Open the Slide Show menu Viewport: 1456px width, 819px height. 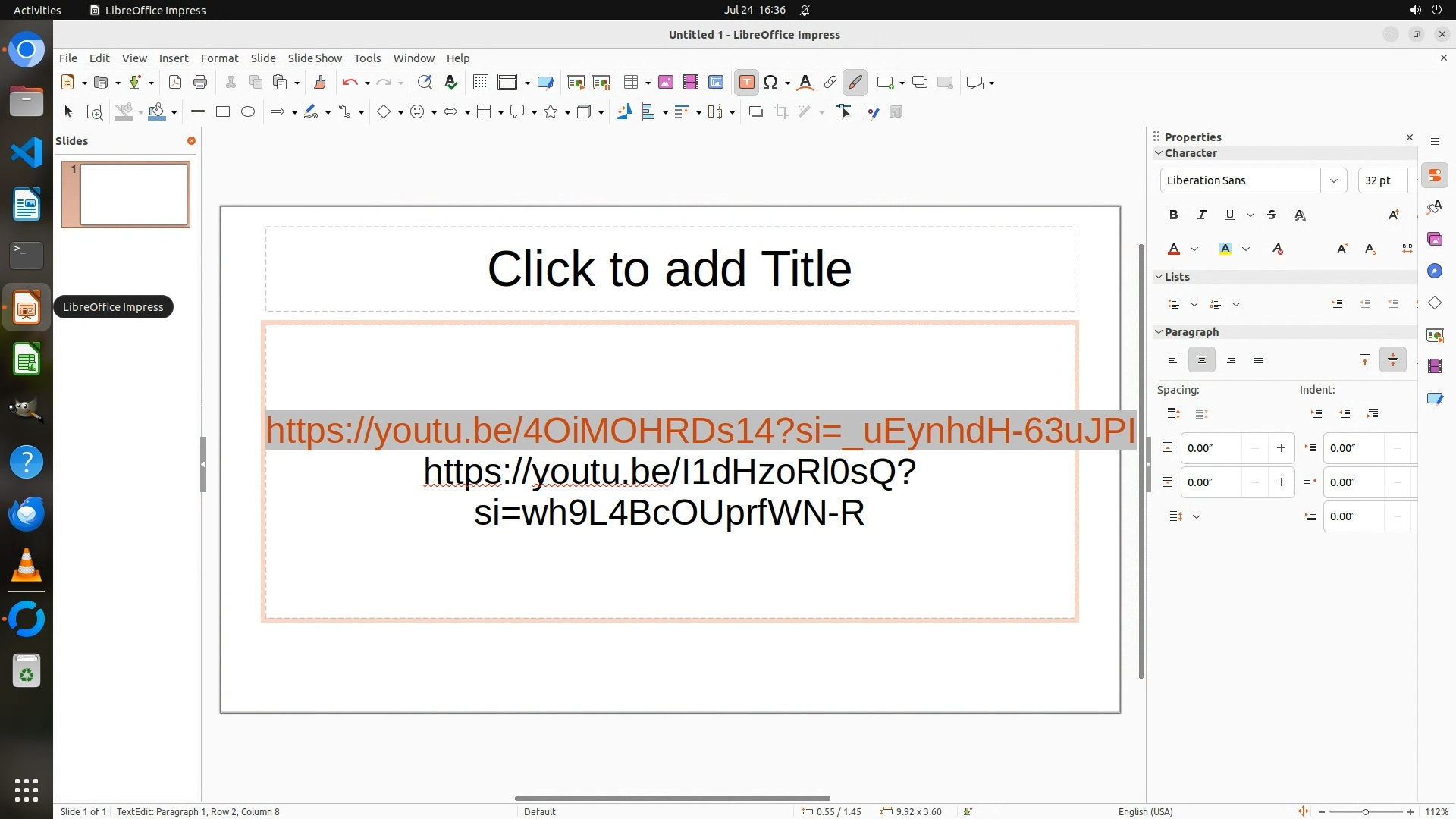pos(315,58)
